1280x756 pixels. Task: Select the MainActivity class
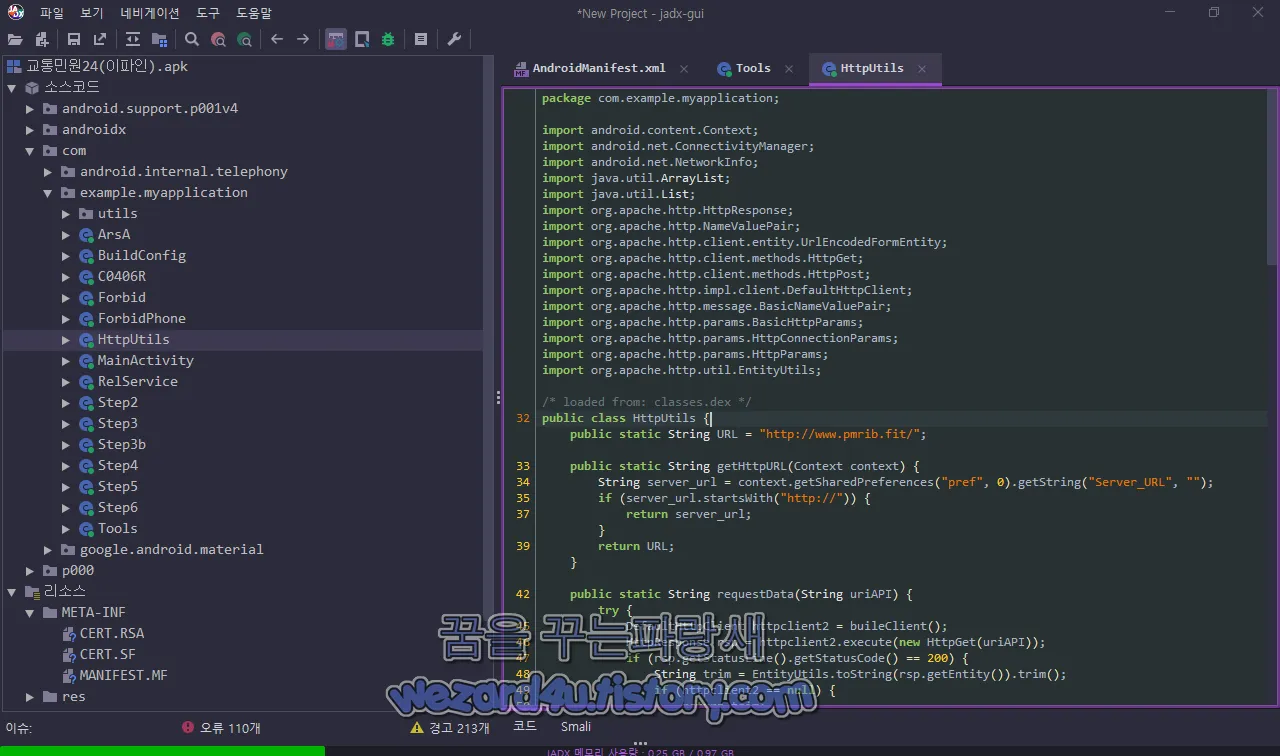[x=145, y=360]
